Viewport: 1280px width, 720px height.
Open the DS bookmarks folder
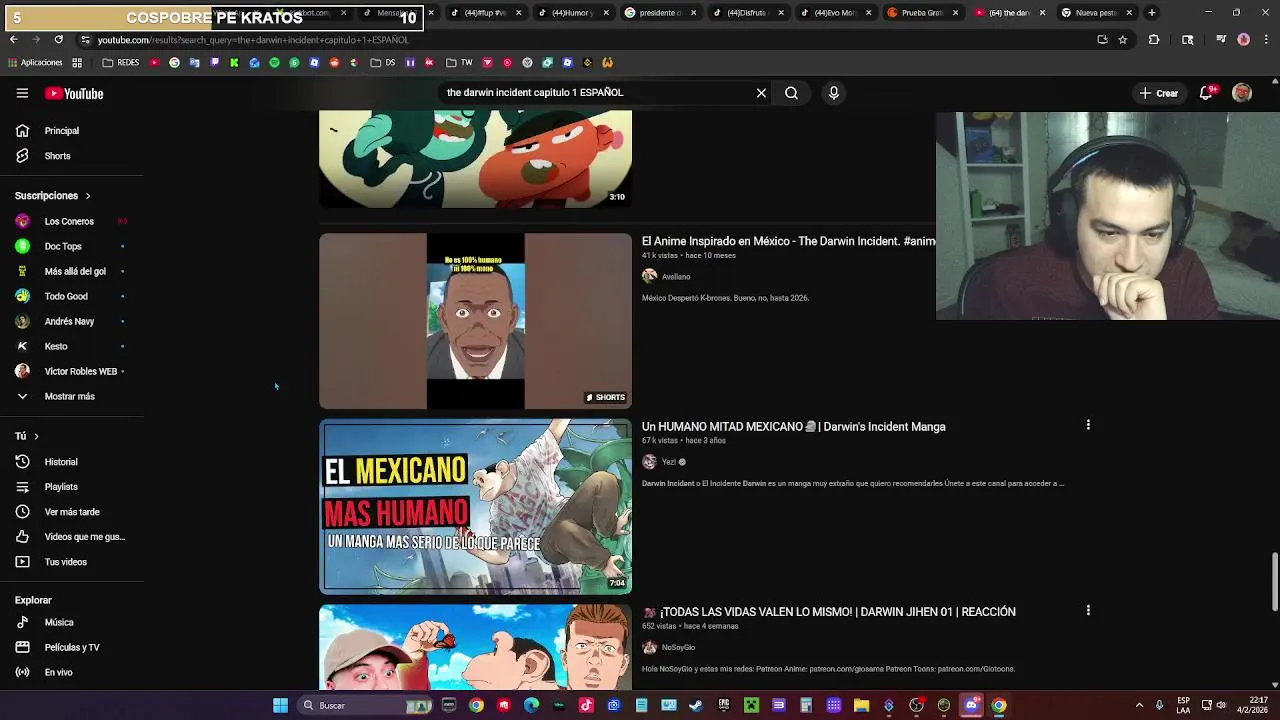point(382,62)
